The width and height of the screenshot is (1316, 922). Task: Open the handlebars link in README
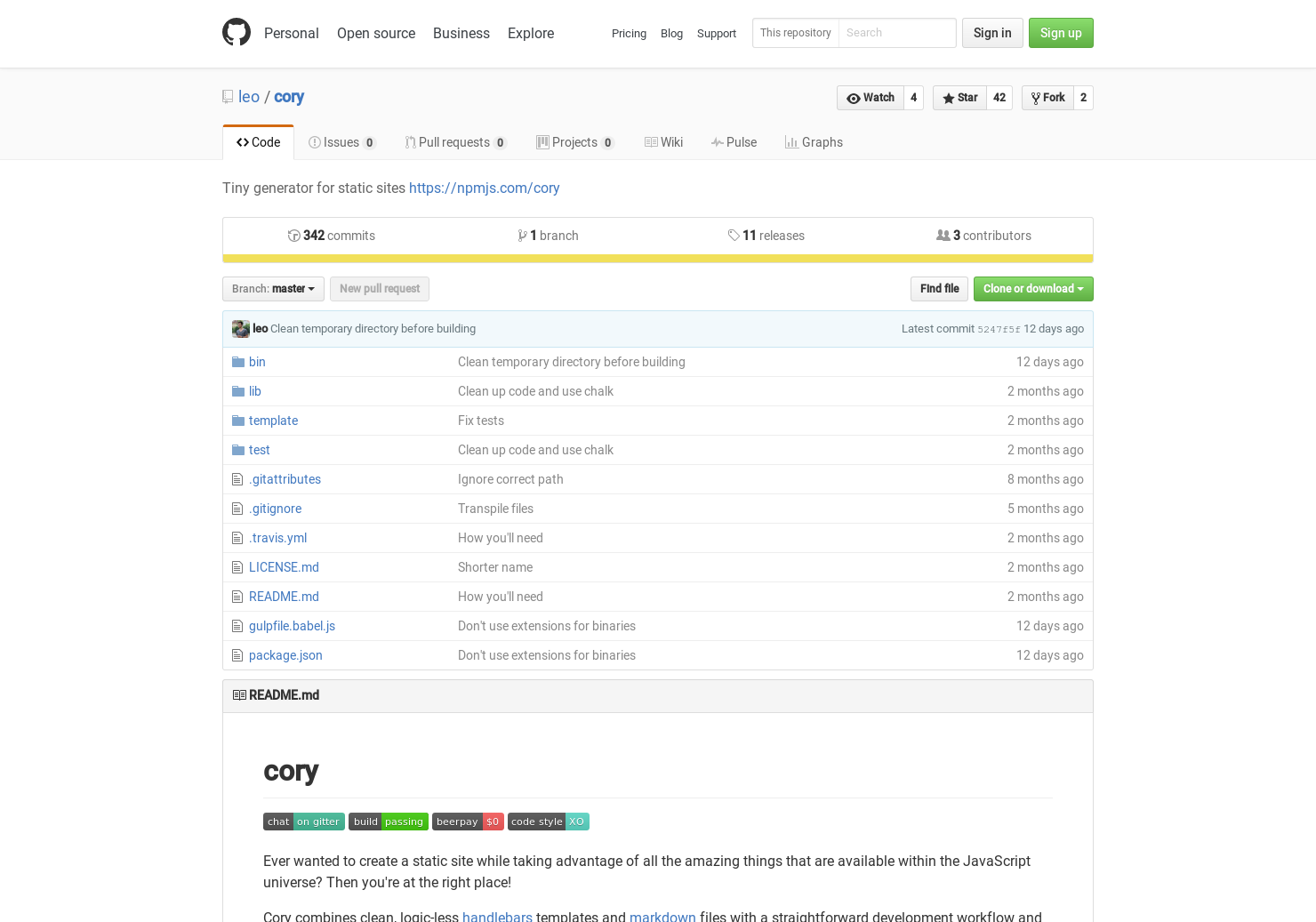(497, 917)
